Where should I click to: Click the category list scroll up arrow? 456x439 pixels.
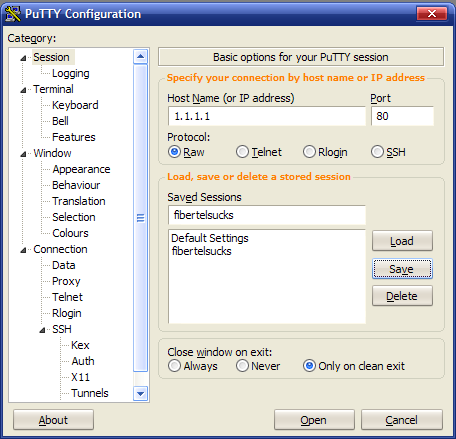point(140,56)
